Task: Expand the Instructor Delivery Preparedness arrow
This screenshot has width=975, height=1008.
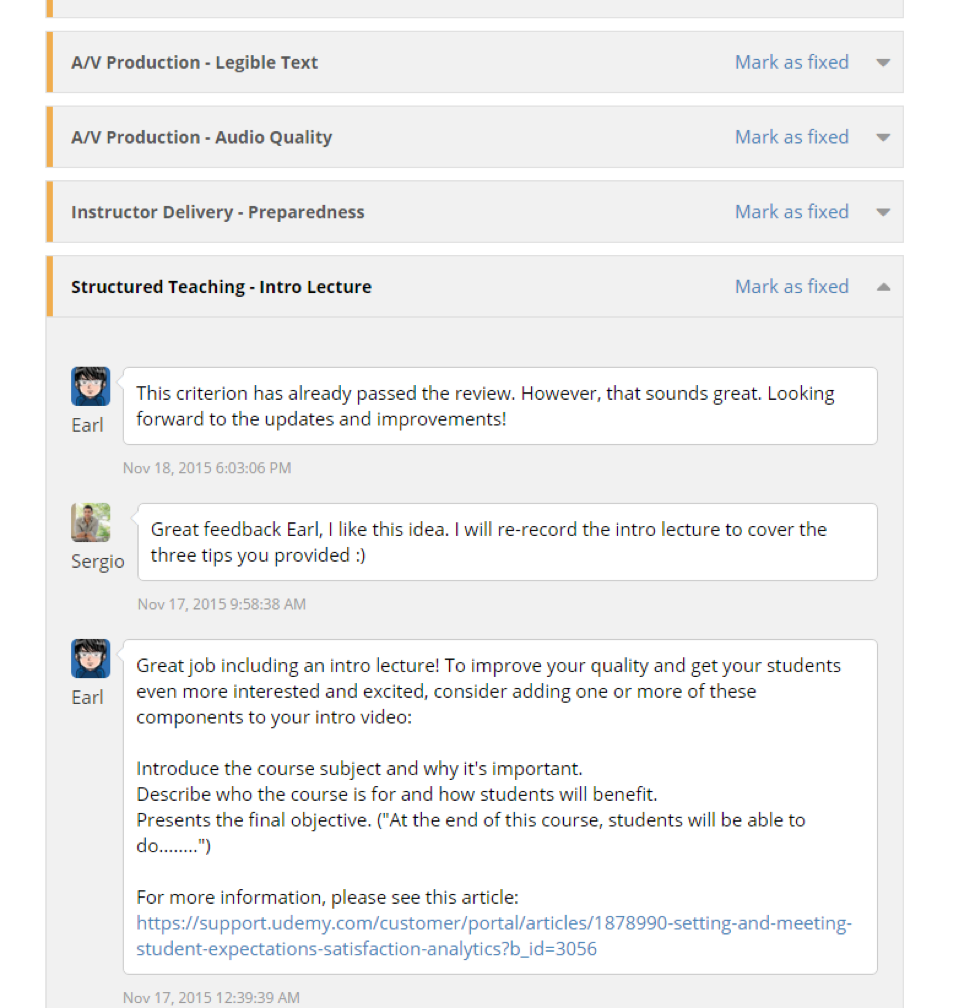Action: point(882,212)
